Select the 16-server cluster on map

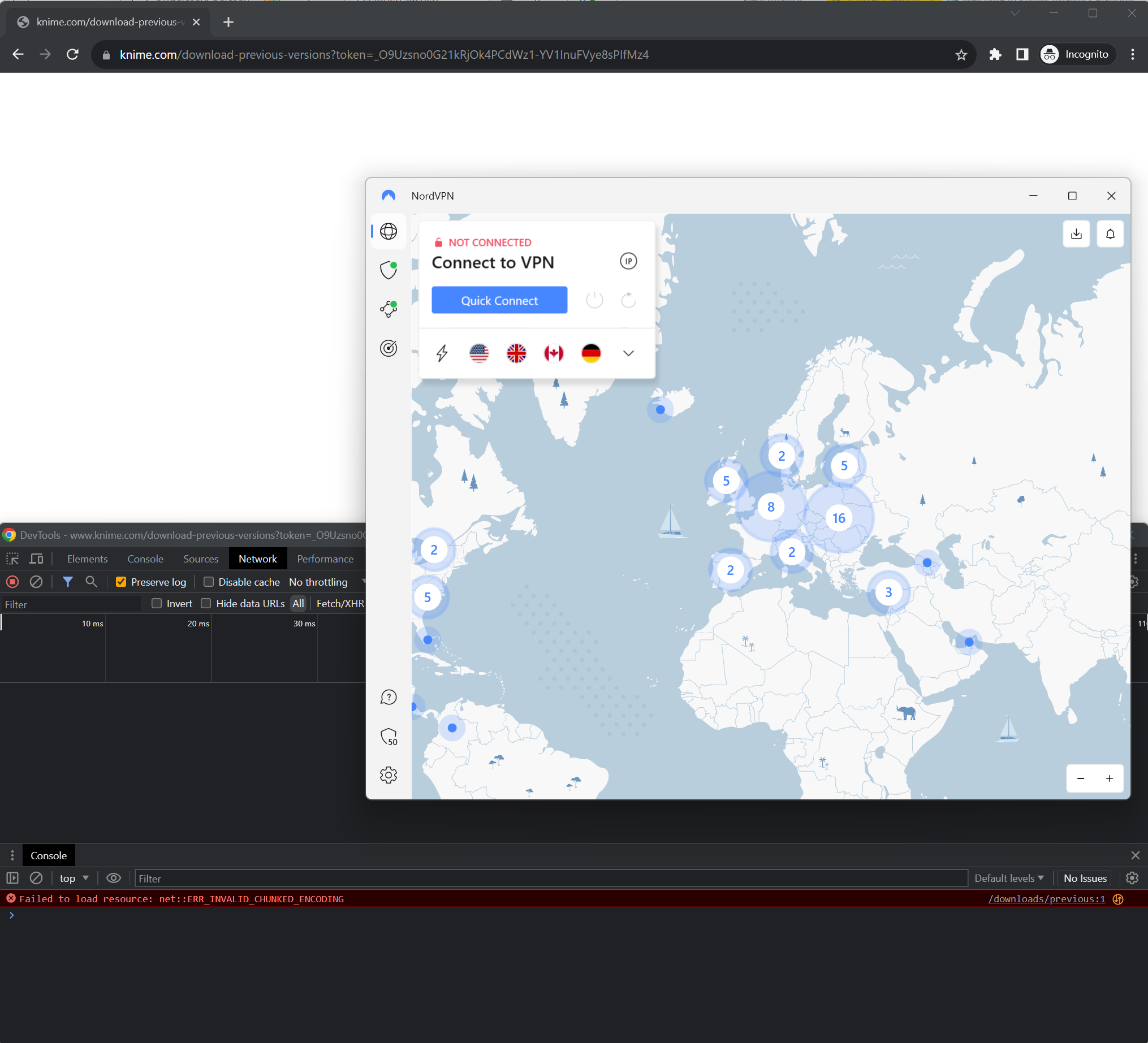click(838, 518)
